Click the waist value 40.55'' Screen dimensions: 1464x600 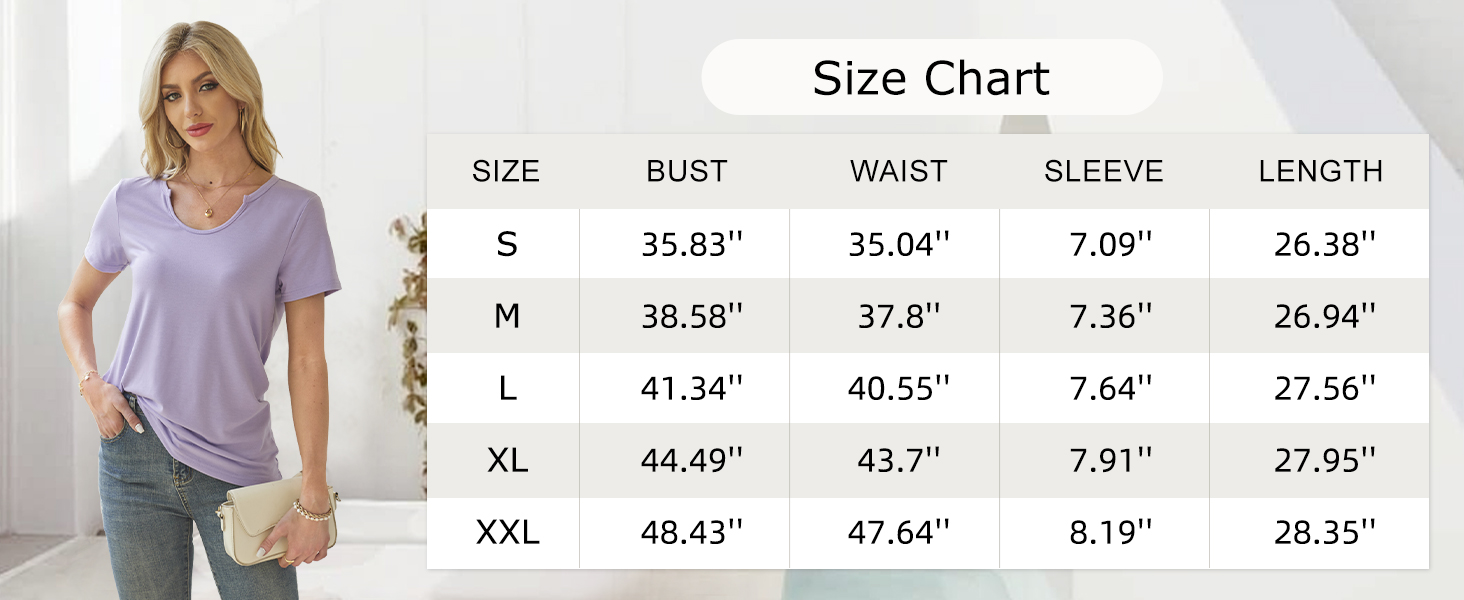point(899,389)
